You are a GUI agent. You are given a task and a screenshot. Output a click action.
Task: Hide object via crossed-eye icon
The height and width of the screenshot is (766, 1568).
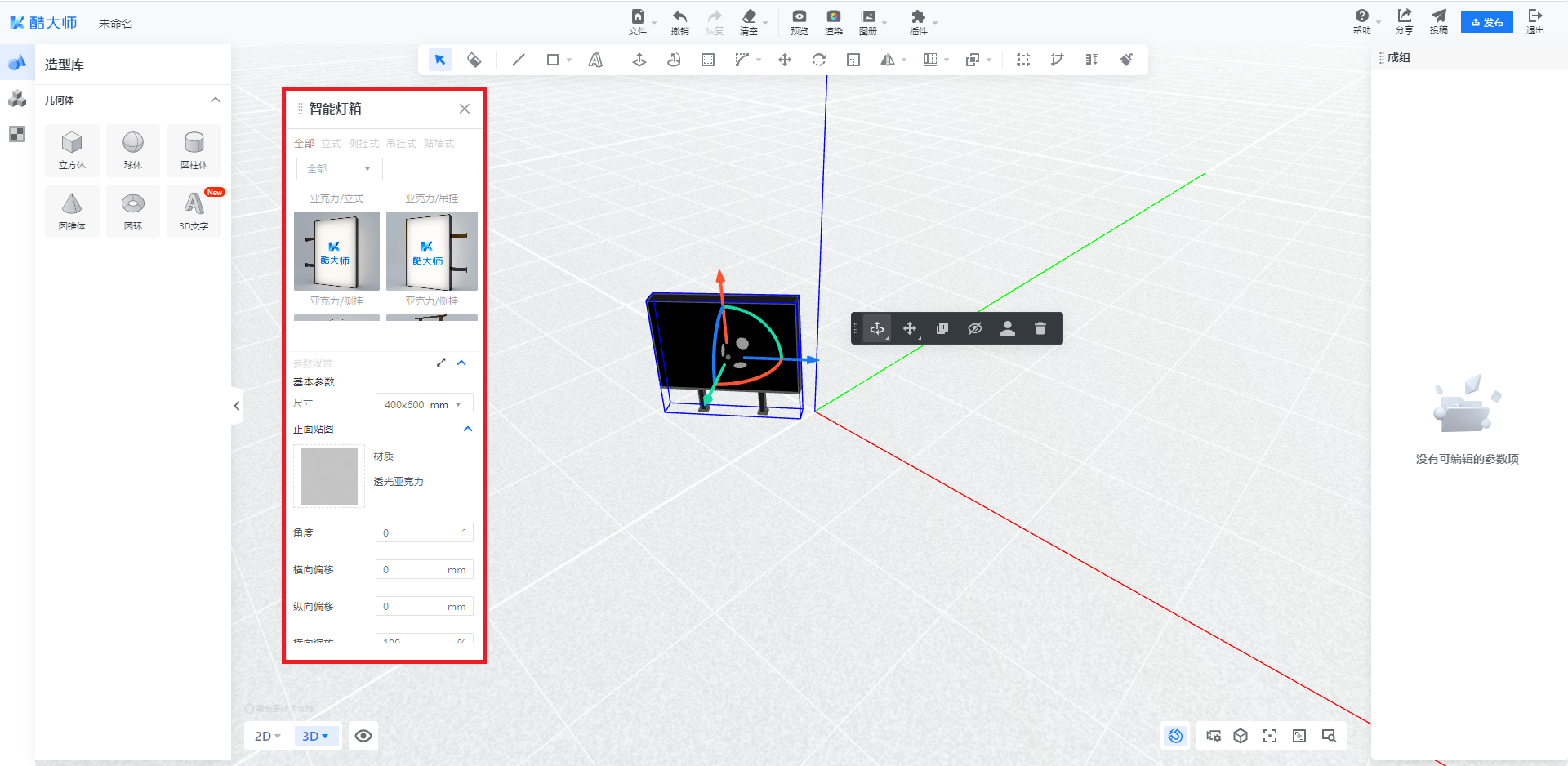[975, 328]
